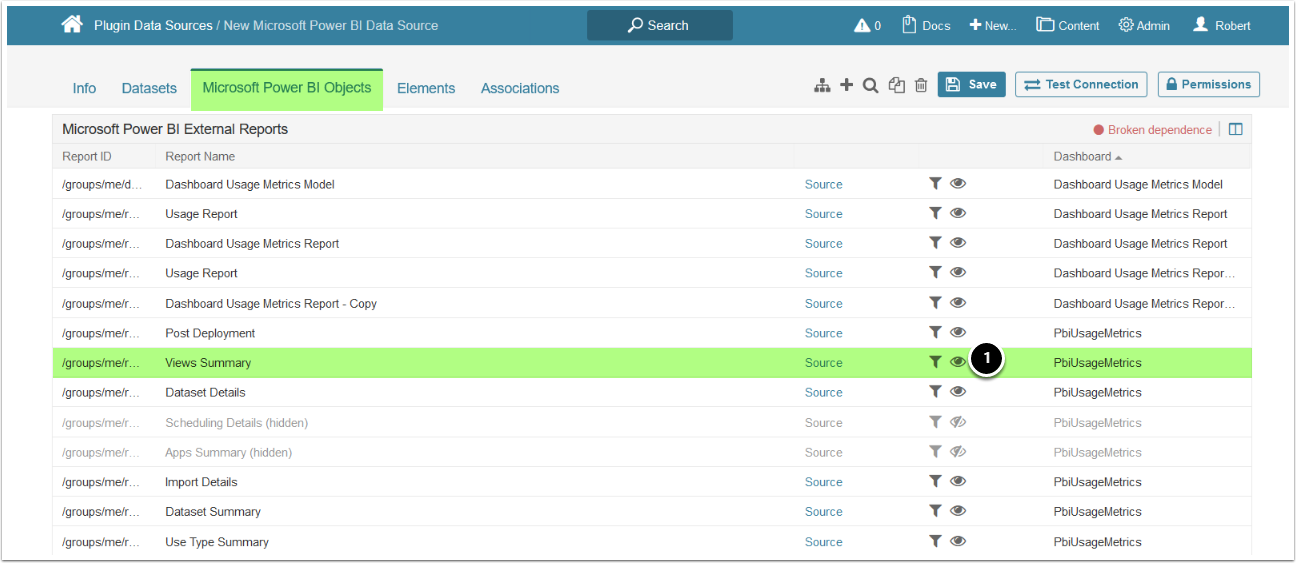Click the Save button
Screen dimensions: 1296x563
pos(971,85)
